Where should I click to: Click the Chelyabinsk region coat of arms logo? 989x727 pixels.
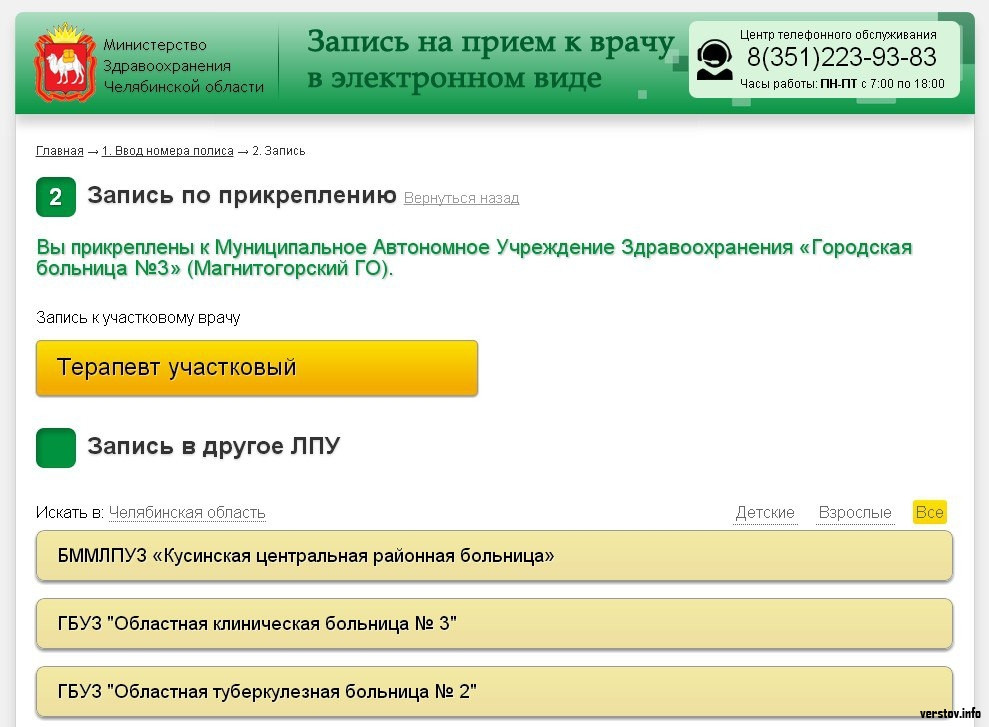click(x=64, y=63)
